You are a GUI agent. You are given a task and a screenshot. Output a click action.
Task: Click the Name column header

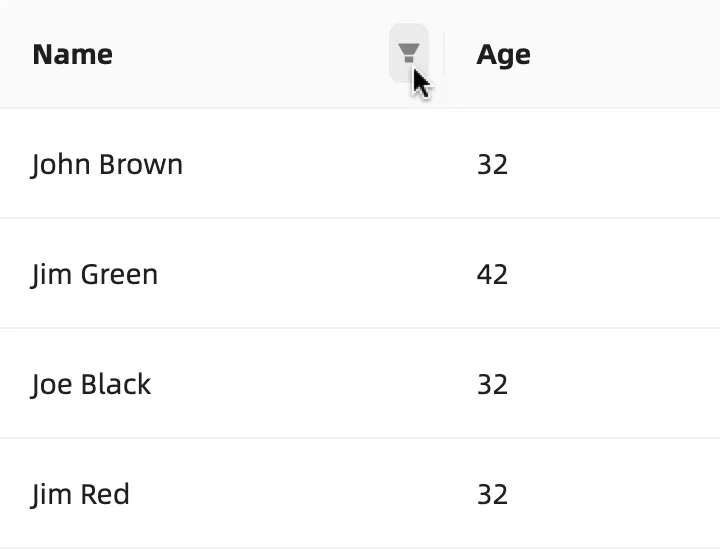(x=72, y=54)
